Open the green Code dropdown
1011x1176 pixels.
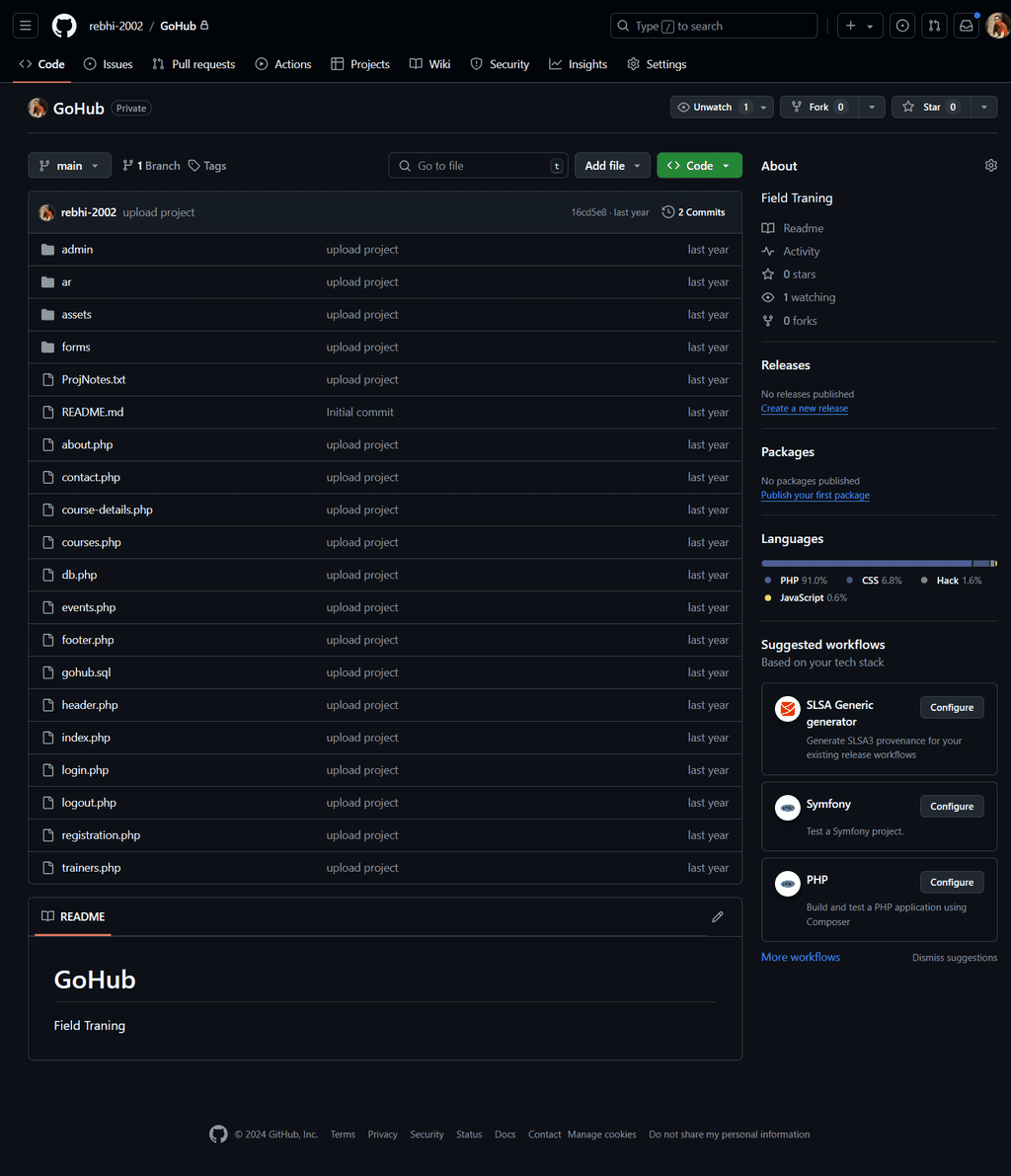click(699, 166)
